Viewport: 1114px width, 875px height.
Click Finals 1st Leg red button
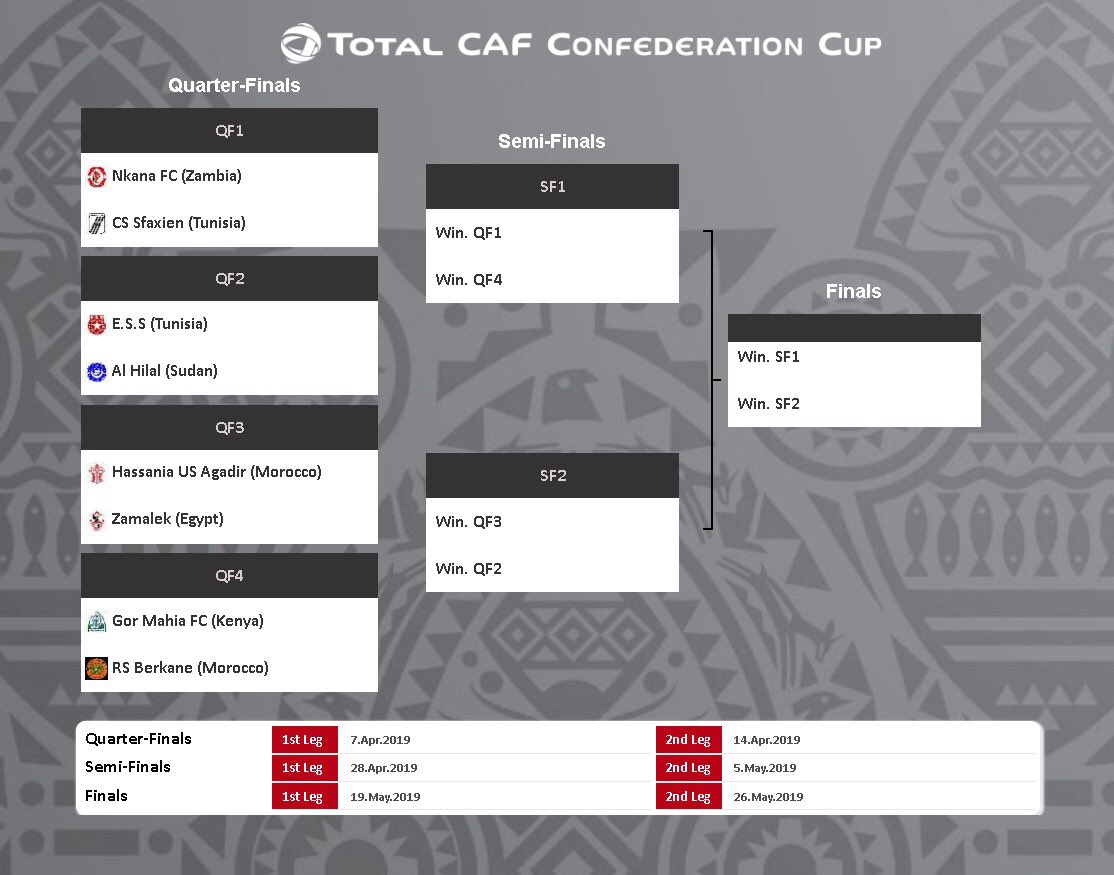[x=301, y=797]
